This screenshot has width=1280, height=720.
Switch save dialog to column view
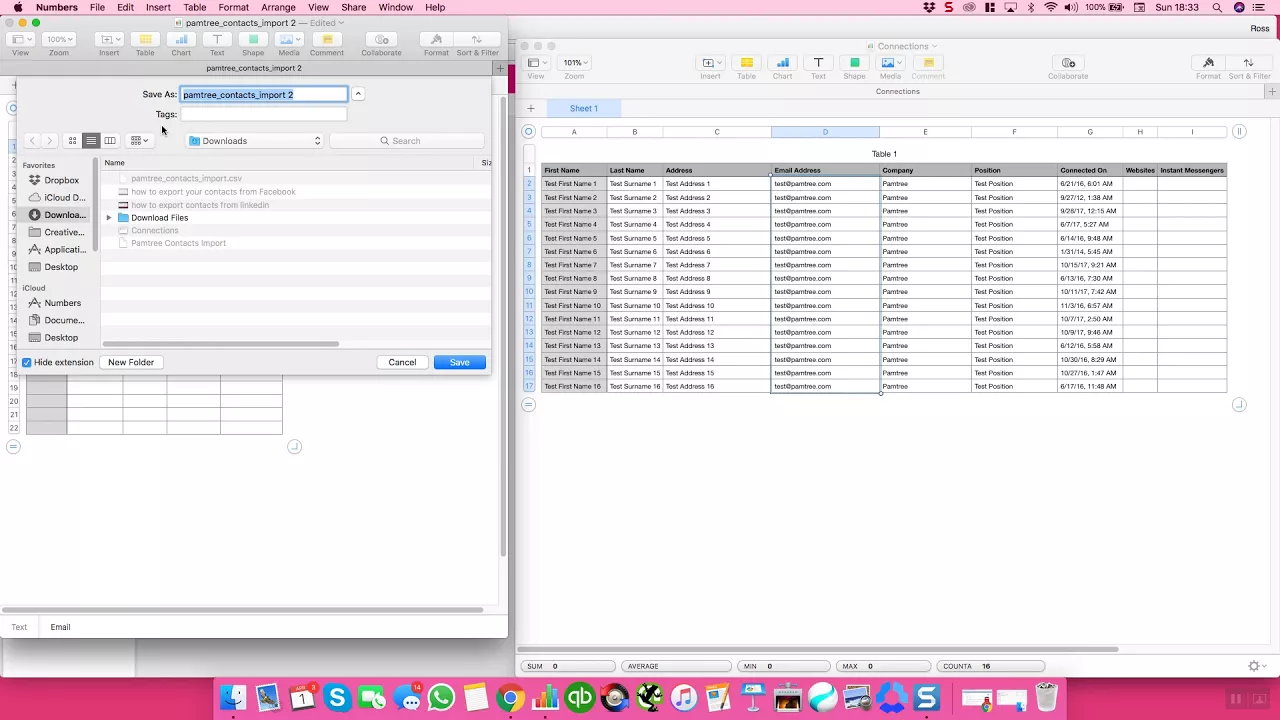110,141
